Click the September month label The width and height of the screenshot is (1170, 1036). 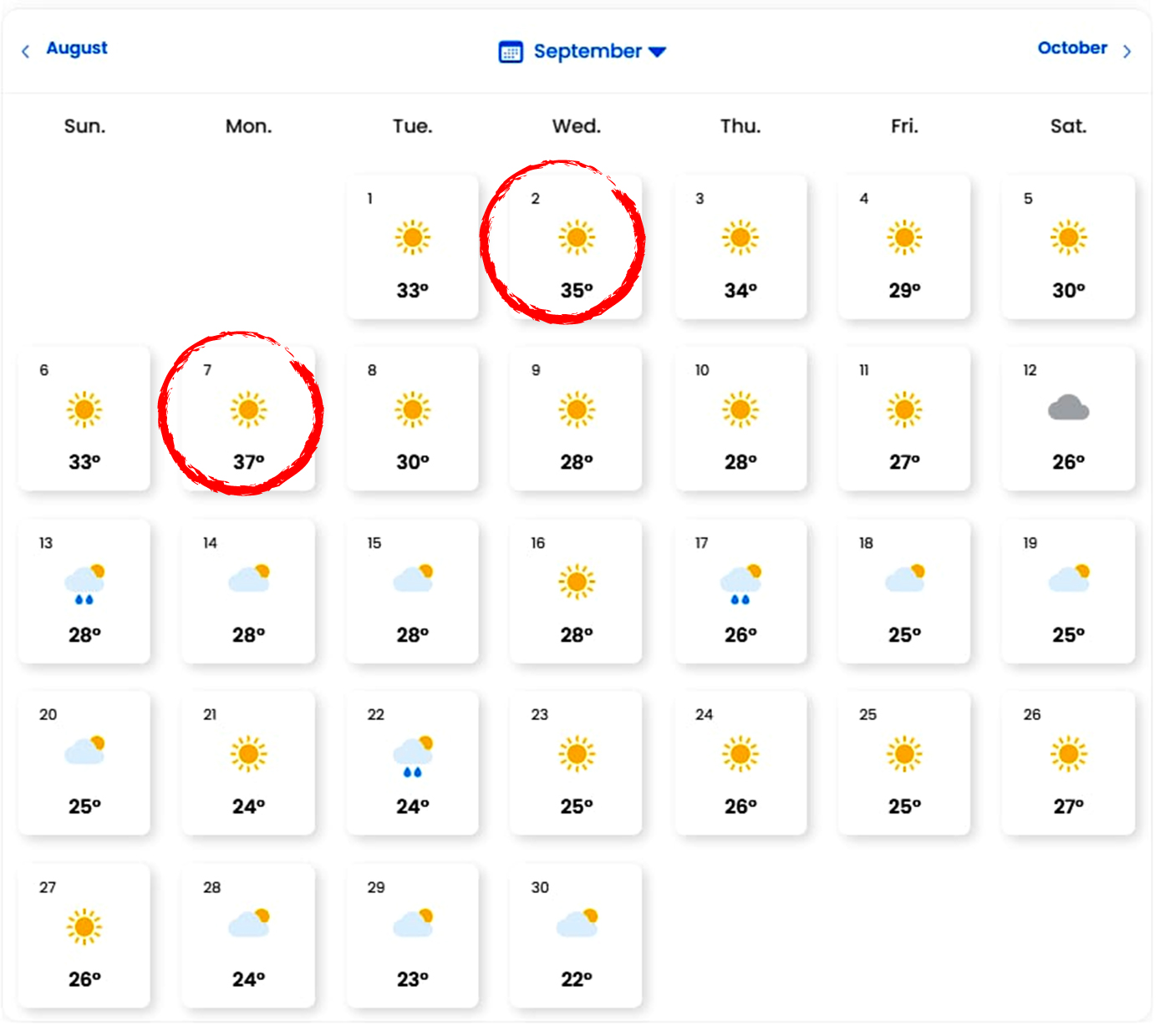tap(588, 52)
